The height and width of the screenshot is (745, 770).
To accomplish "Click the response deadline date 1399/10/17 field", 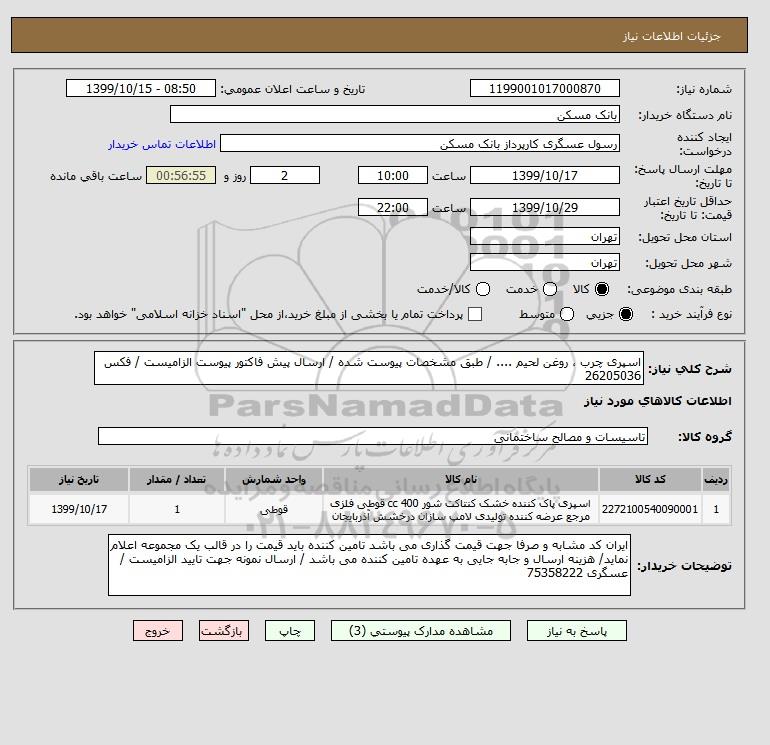I will click(x=545, y=175).
